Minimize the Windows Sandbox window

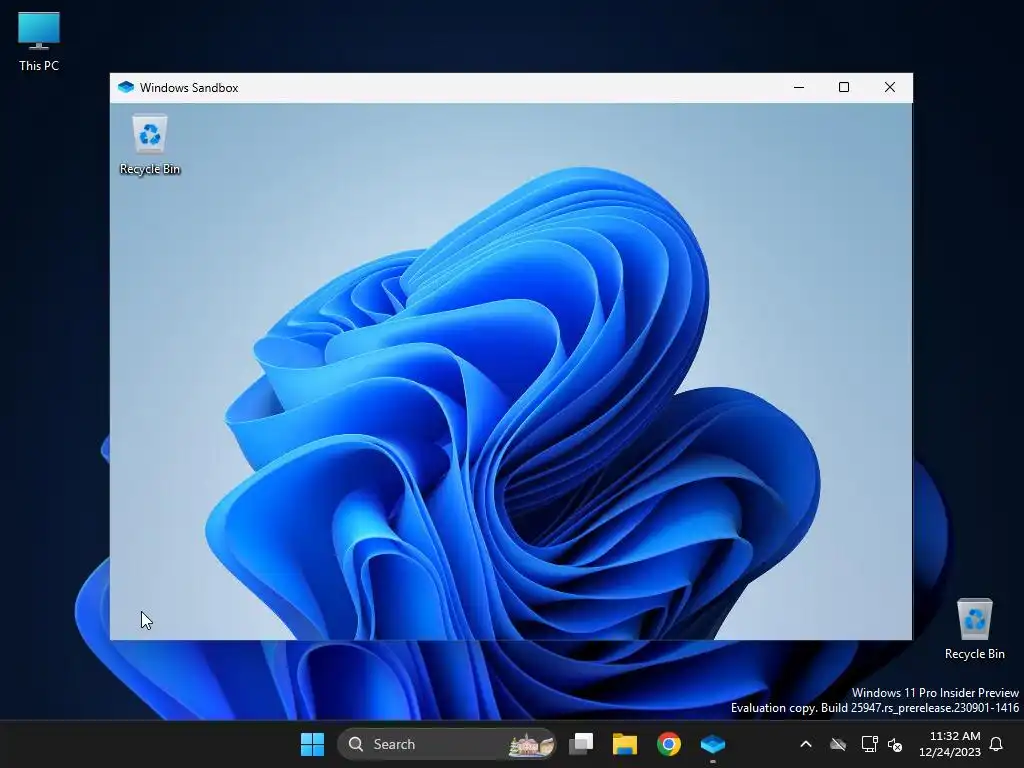tap(799, 88)
